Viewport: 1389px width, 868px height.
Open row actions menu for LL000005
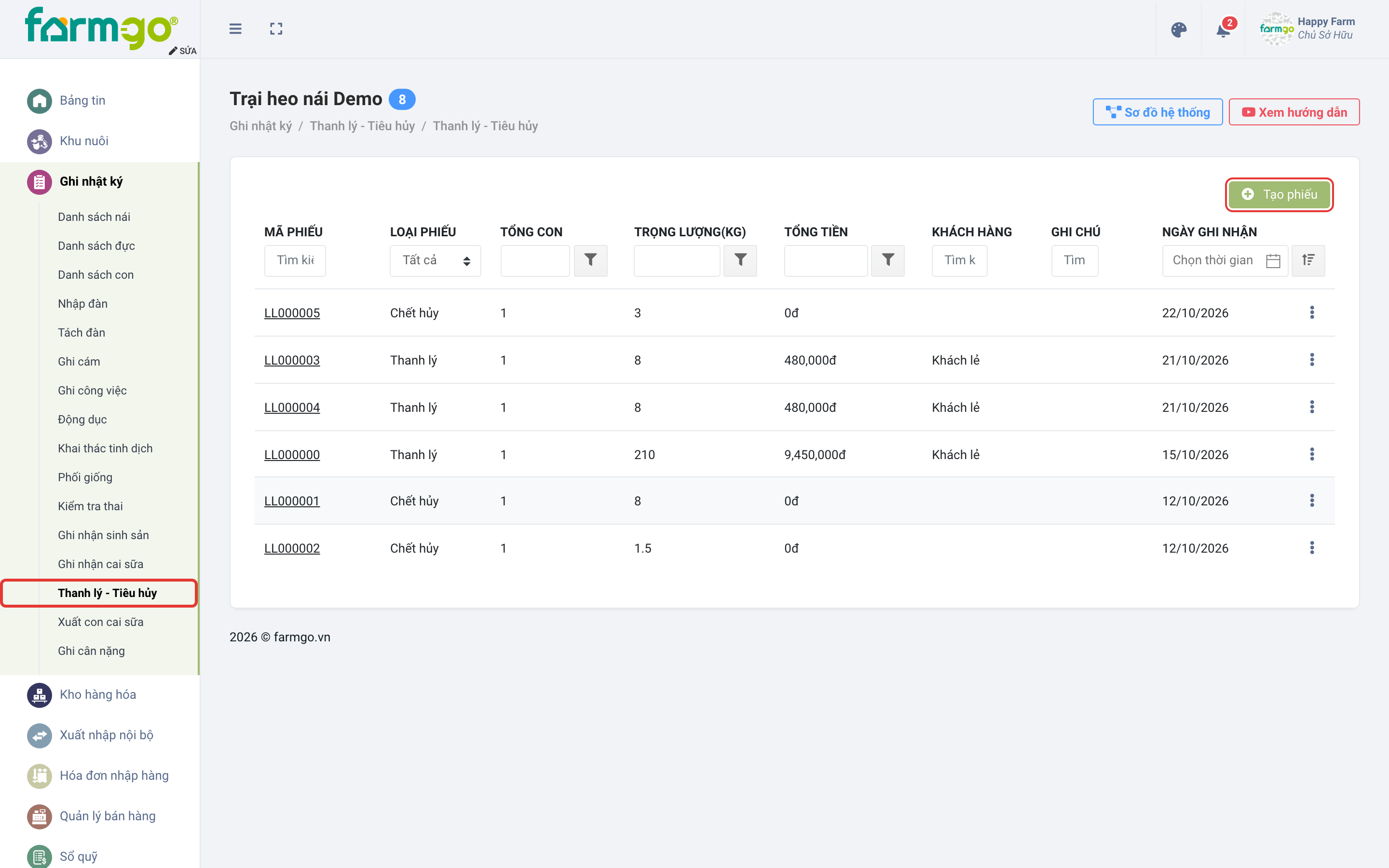tap(1311, 312)
